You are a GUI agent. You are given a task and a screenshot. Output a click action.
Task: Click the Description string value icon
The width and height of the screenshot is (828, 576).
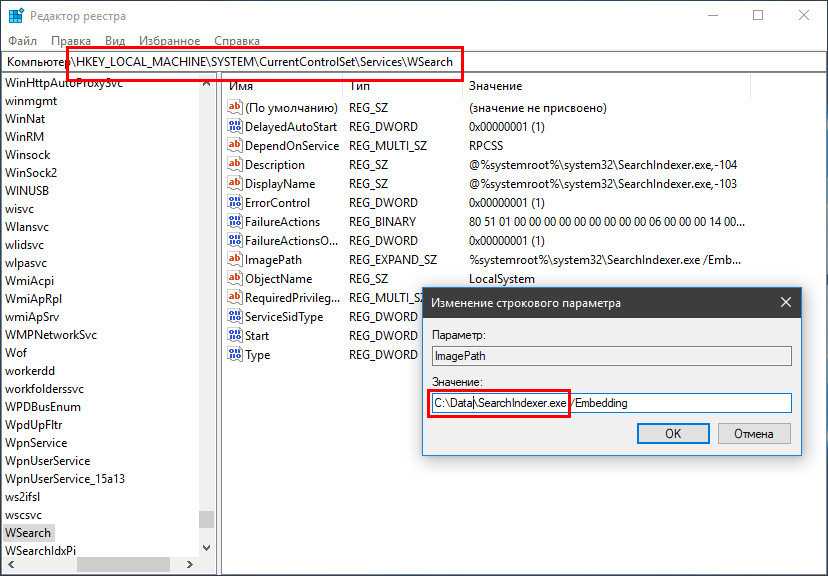coord(236,165)
